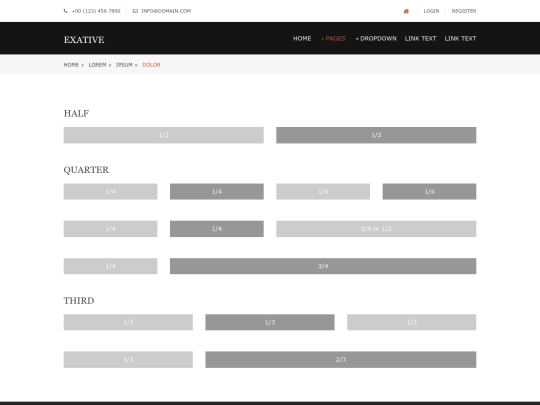Image resolution: width=540 pixels, height=405 pixels.
Task: Click the QUARTER section heading
Action: click(86, 170)
